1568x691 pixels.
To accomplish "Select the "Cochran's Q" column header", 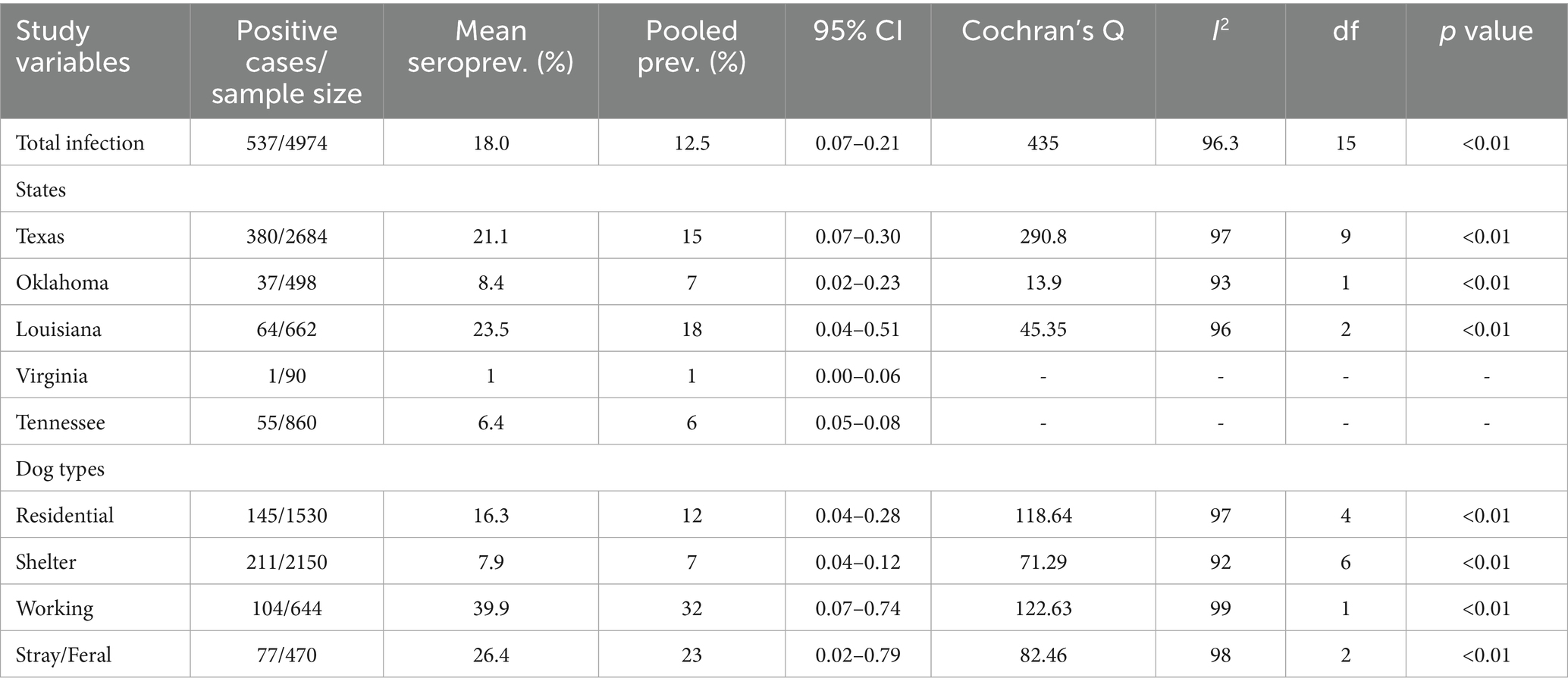I will point(1043,31).
